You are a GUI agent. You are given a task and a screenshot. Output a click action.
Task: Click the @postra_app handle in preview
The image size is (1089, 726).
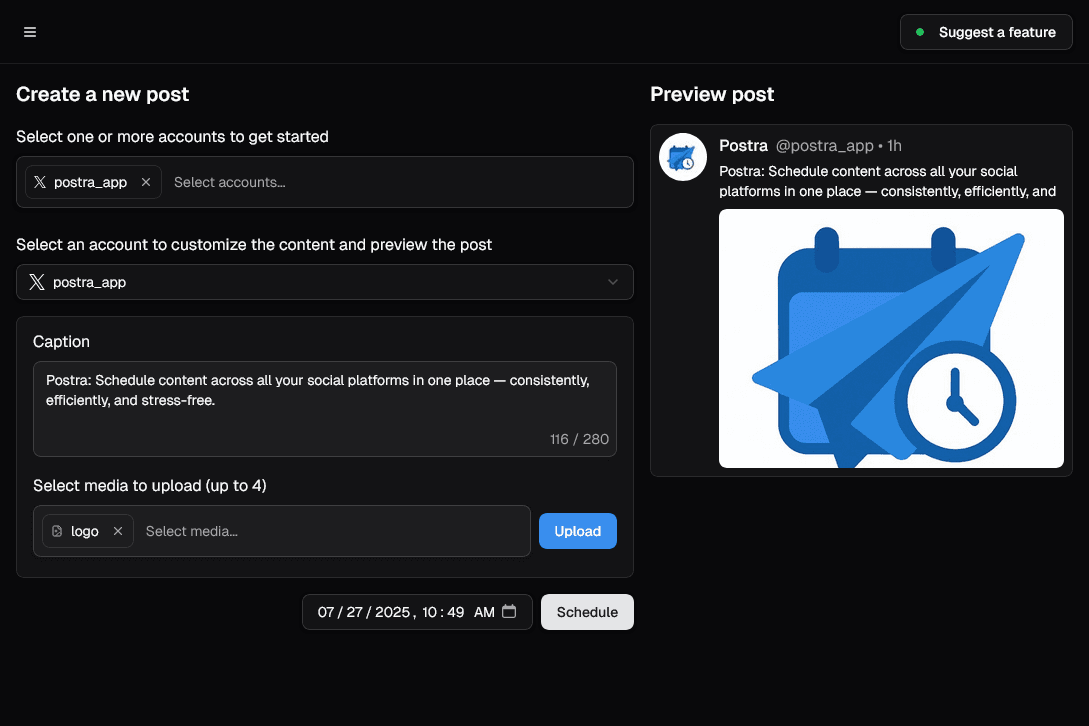(x=824, y=145)
